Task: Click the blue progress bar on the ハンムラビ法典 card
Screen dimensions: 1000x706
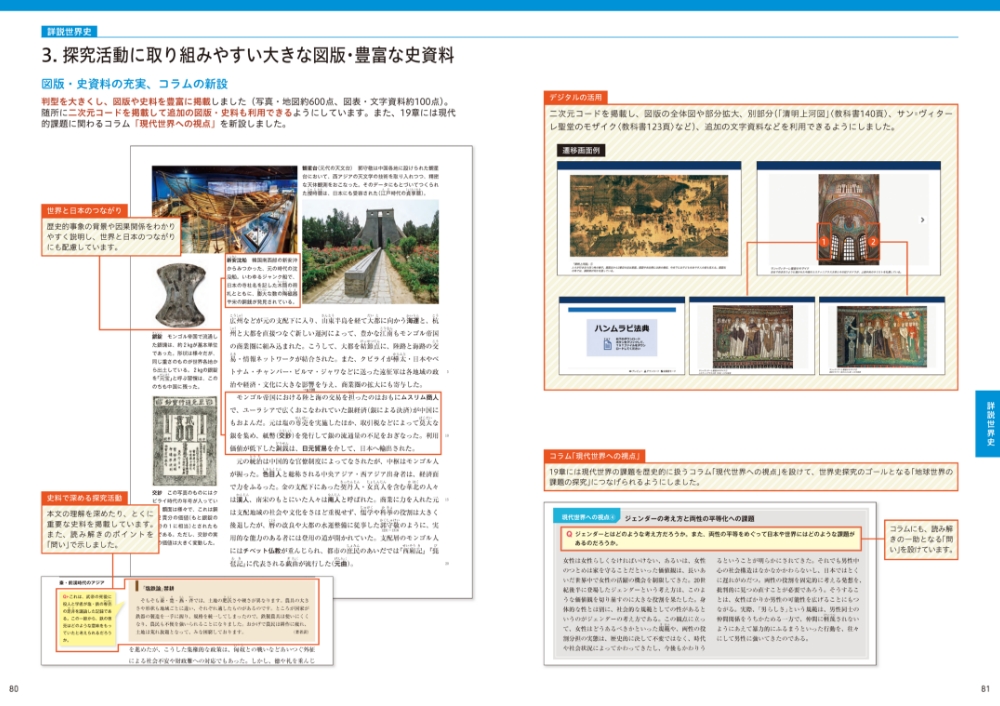Action: (623, 310)
